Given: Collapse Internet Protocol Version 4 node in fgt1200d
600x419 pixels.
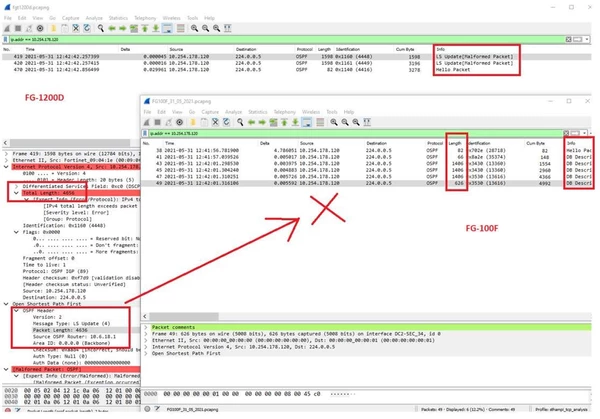Looking at the screenshot, I should click(x=6, y=167).
